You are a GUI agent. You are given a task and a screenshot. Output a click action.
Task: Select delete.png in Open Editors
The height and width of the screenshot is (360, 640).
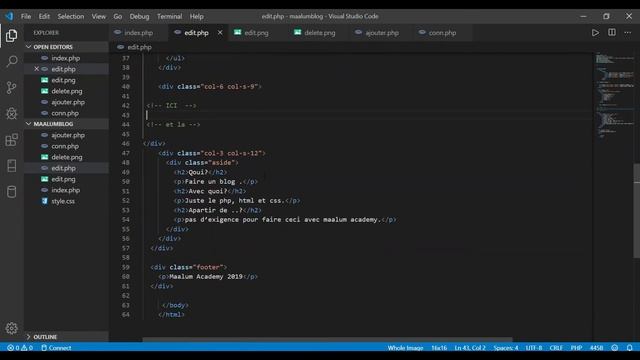(66, 91)
